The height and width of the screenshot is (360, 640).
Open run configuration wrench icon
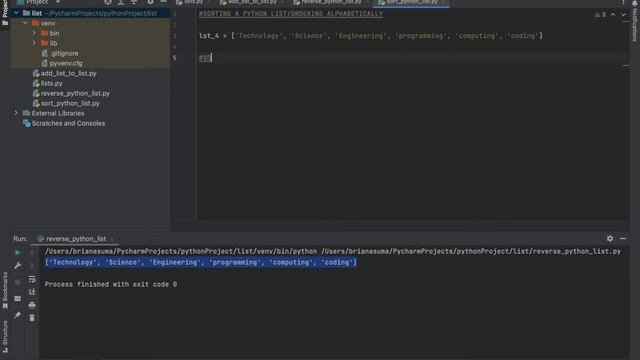18,266
